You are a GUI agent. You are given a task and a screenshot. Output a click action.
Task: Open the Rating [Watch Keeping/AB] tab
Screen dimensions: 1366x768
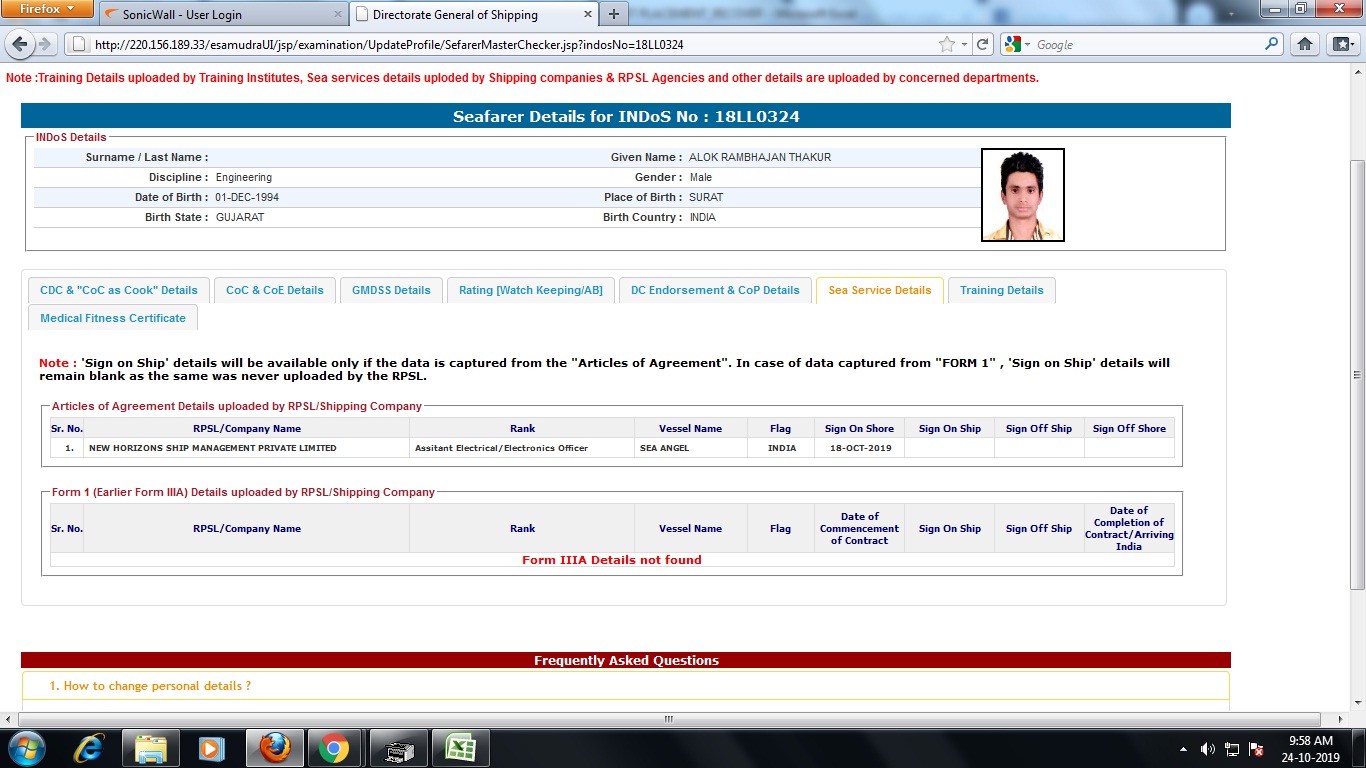pos(531,290)
